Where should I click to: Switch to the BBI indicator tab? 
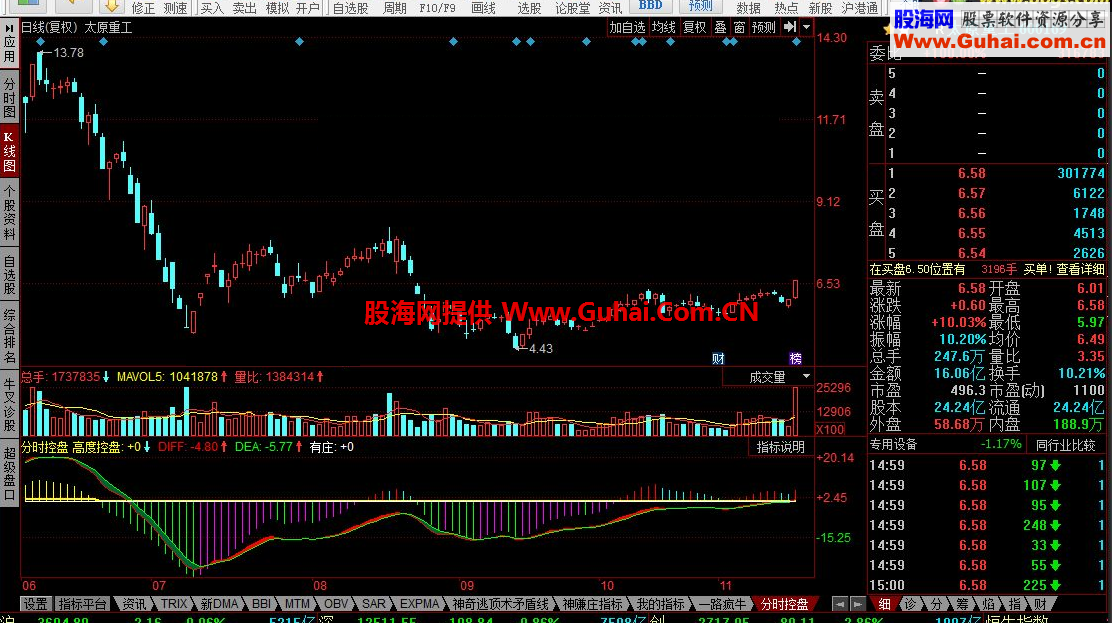pos(261,604)
